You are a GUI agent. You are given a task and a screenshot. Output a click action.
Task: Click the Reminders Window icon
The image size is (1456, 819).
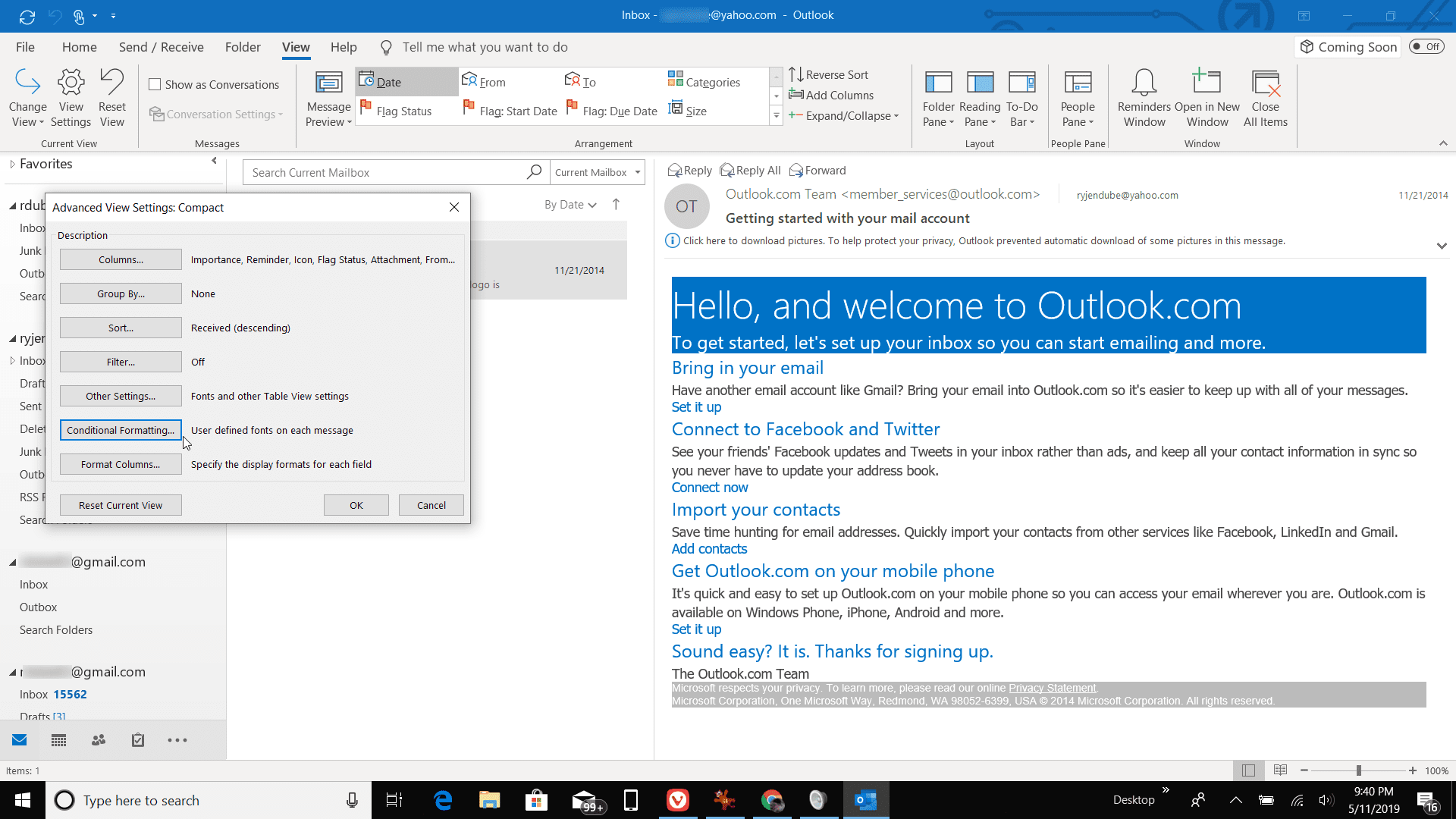click(x=1143, y=97)
